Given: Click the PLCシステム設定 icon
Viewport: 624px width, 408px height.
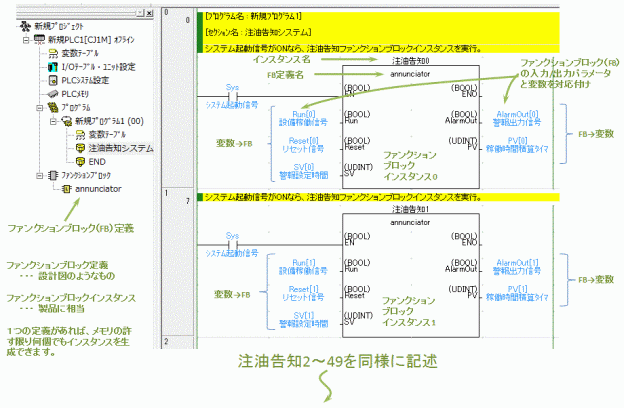Looking at the screenshot, I should coord(53,80).
